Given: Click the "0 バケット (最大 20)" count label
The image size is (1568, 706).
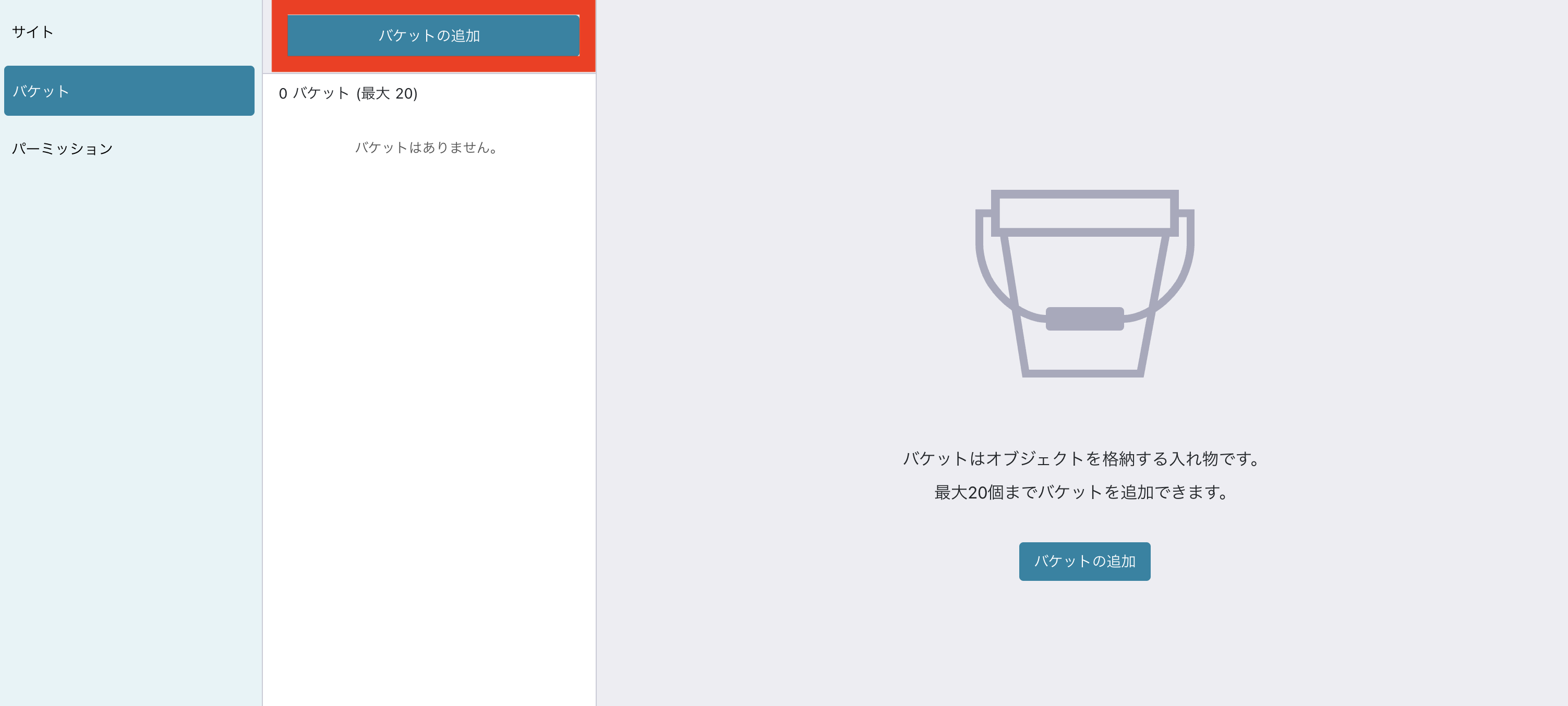Looking at the screenshot, I should (348, 94).
